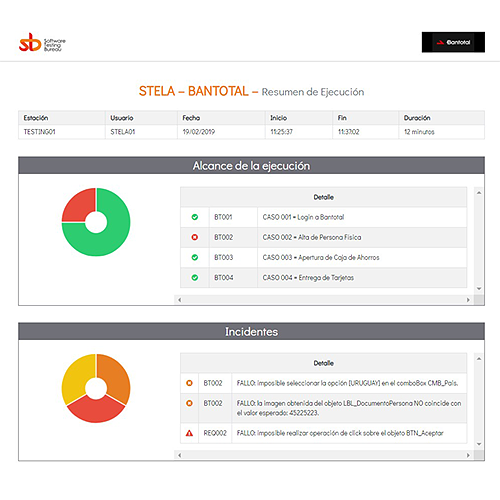Image resolution: width=500 pixels, height=500 pixels.
Task: Click the BT004 code cell
Action: tap(233, 278)
